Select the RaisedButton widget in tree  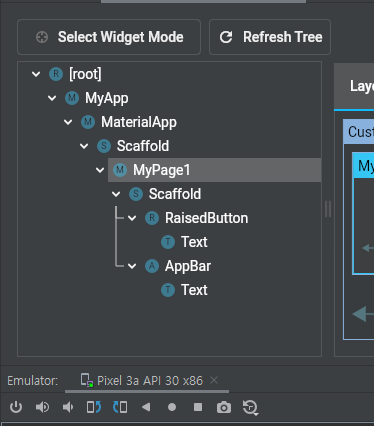pyautogui.click(x=206, y=218)
